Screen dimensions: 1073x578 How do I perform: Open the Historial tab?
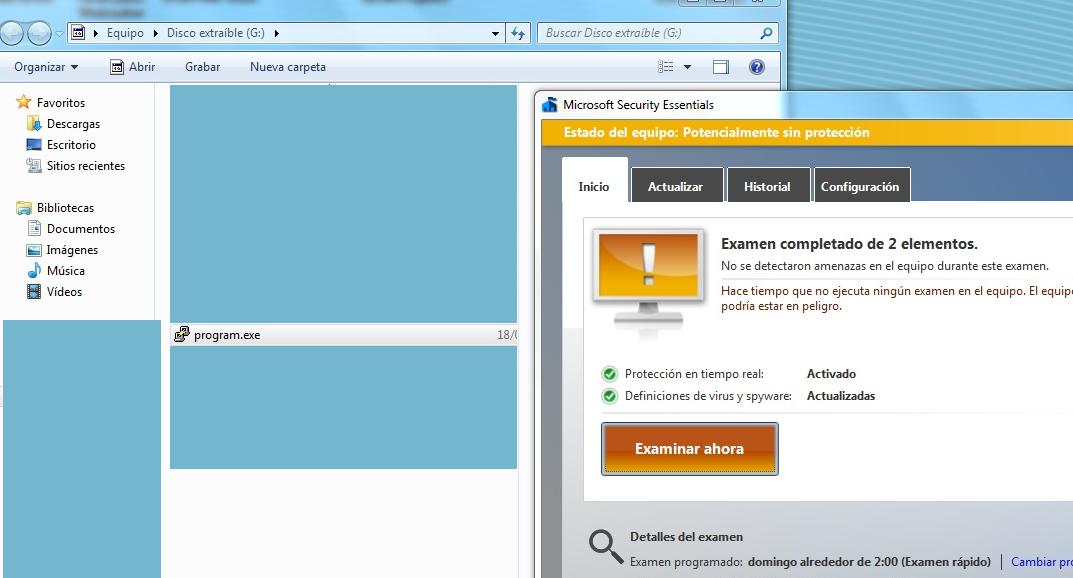coord(767,186)
